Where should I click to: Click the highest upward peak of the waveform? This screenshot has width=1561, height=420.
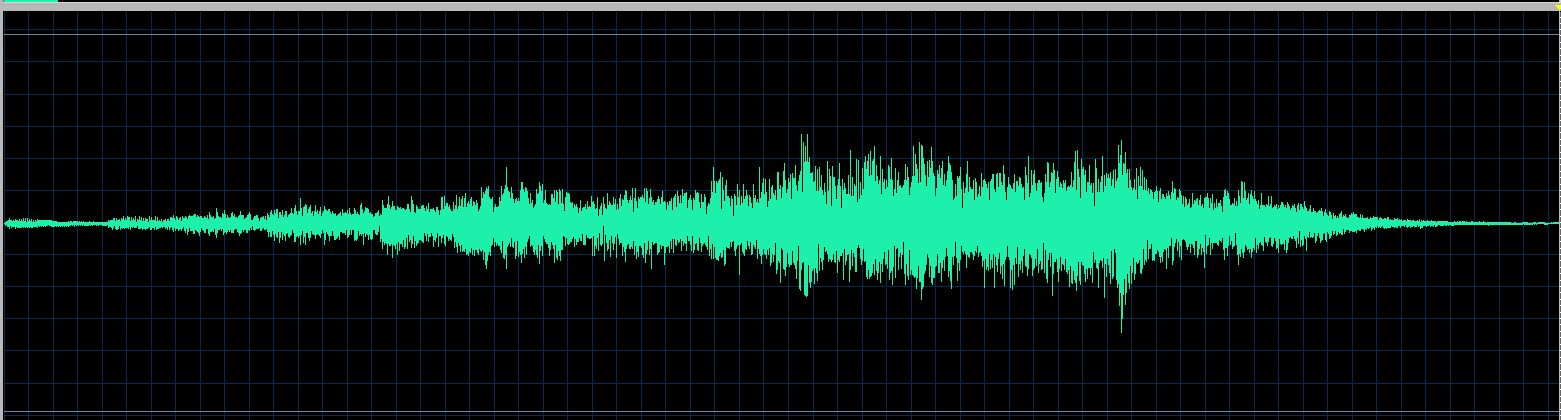pos(803,148)
